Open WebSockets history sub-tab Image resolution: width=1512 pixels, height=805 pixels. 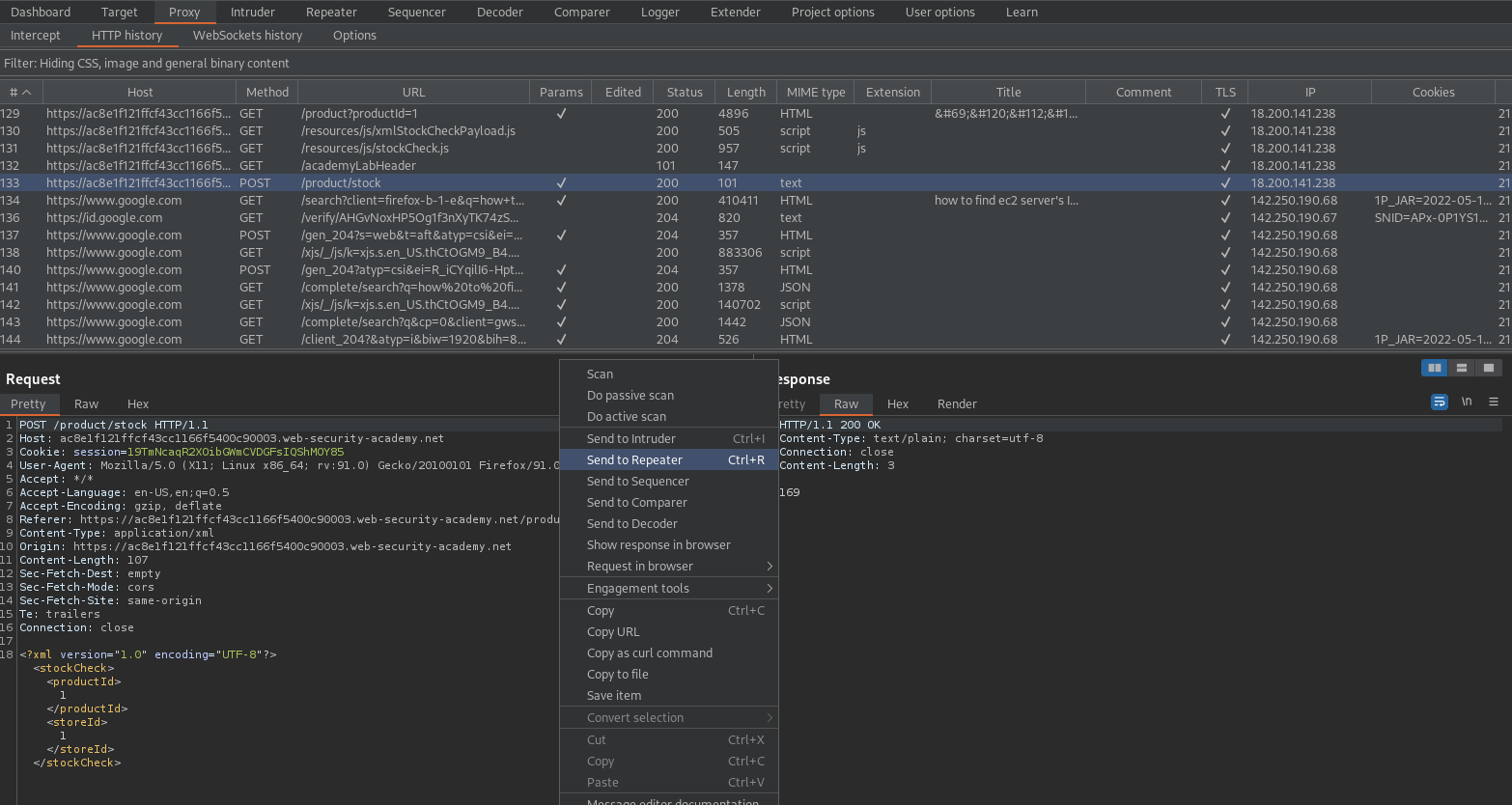point(247,35)
